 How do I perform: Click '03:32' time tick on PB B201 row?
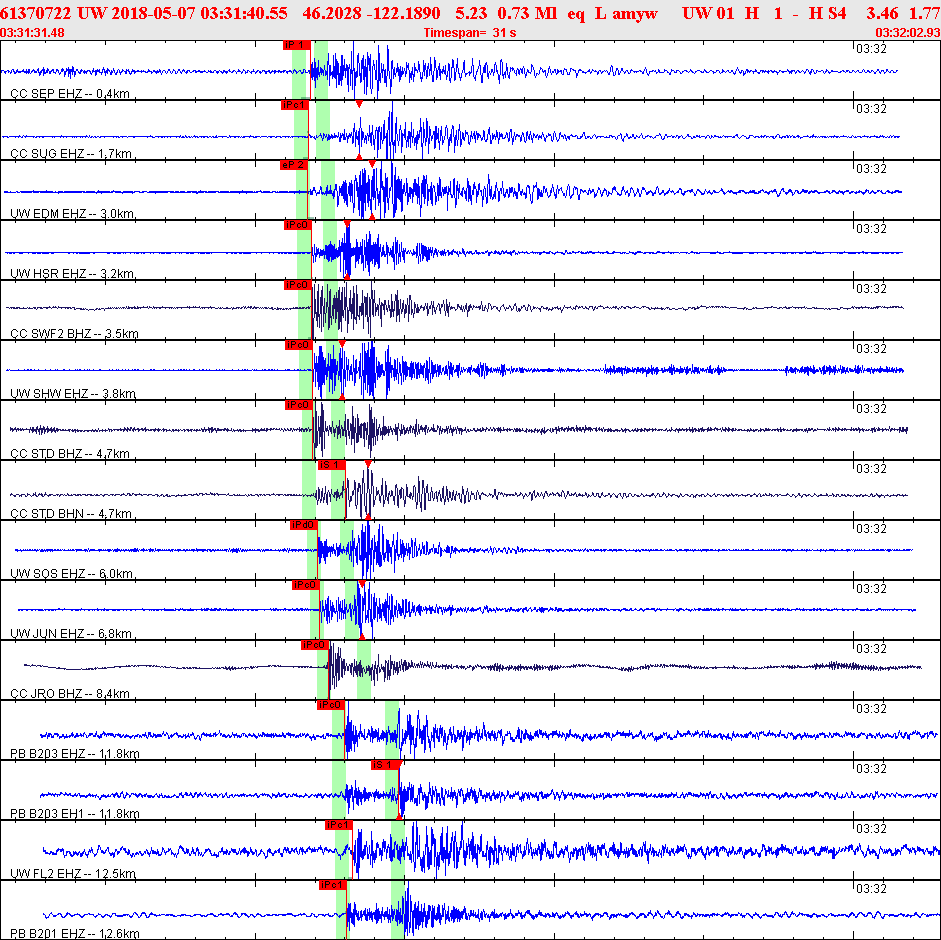[871, 889]
